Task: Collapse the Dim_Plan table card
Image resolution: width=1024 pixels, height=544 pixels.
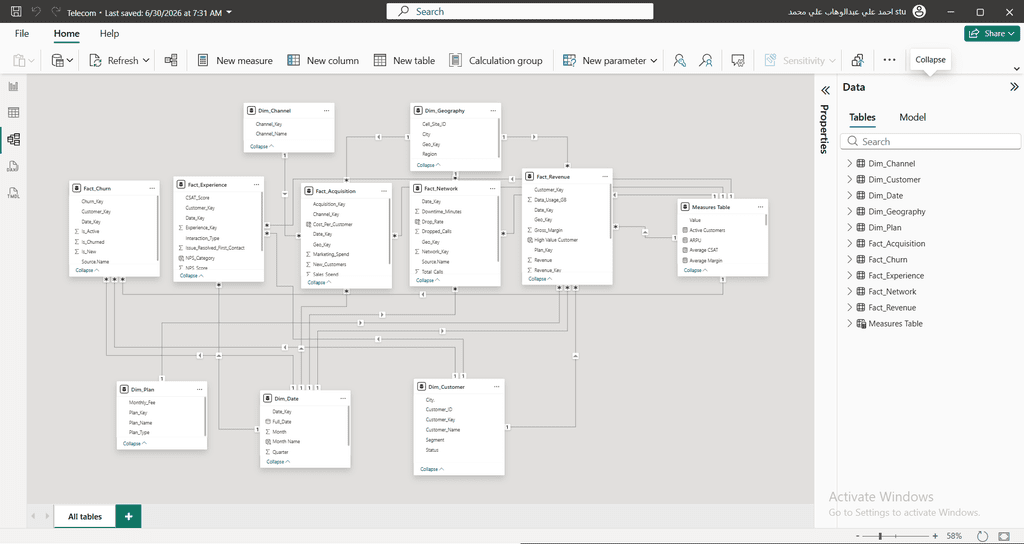Action: pos(134,443)
